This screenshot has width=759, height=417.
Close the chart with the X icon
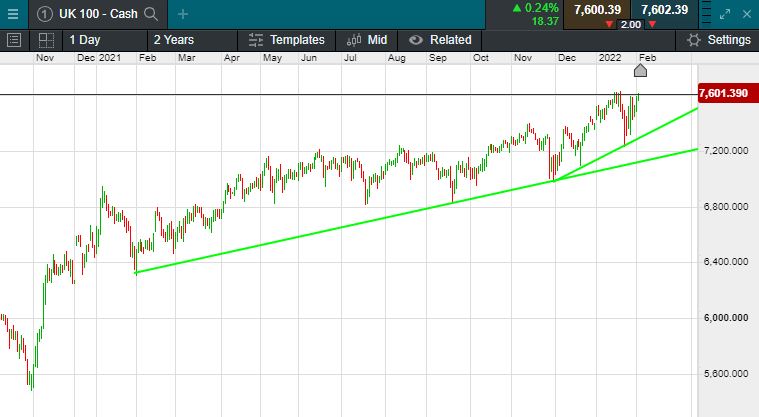747,15
